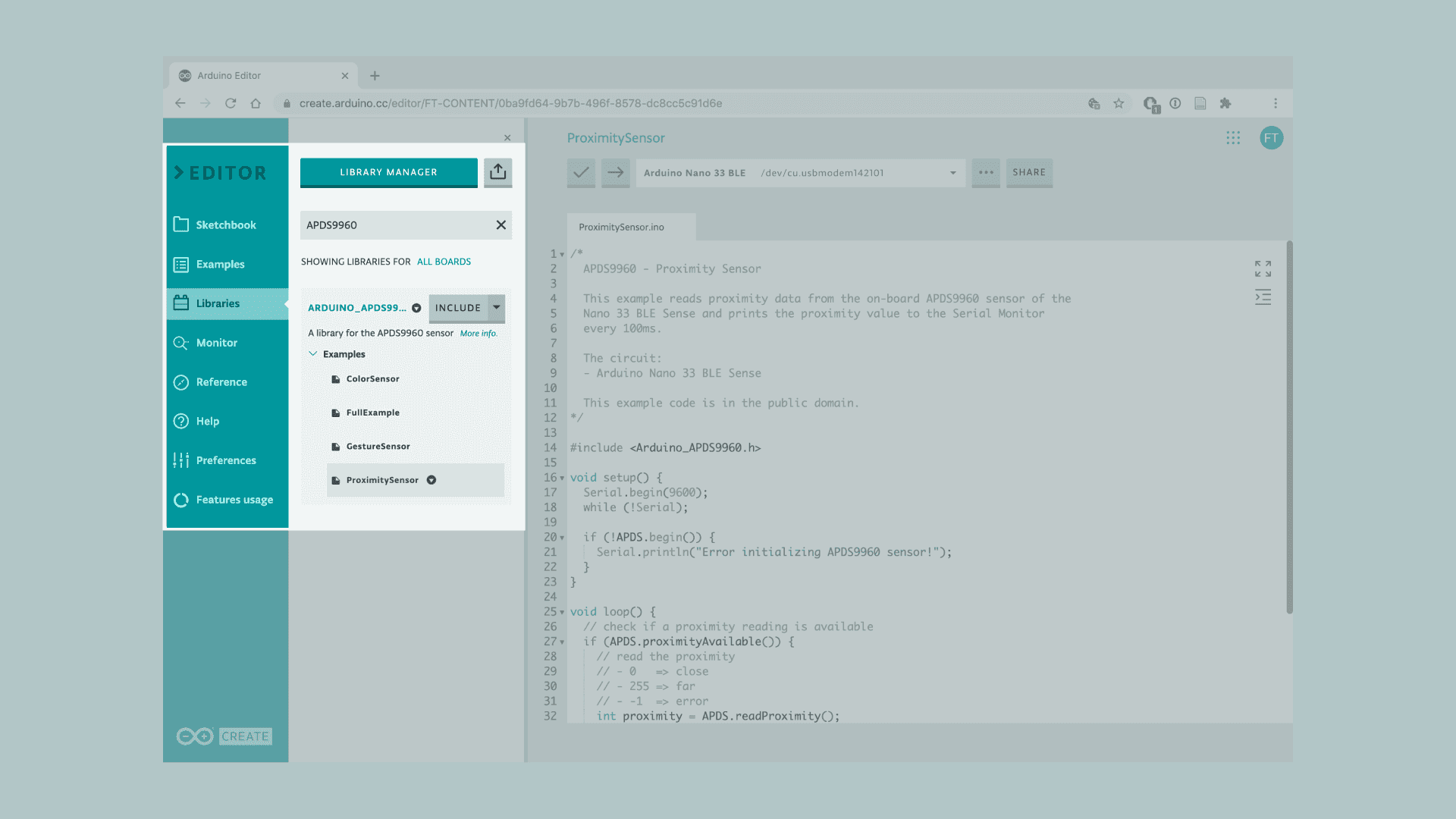Open the Arduino apps grid icon

[x=1233, y=138]
